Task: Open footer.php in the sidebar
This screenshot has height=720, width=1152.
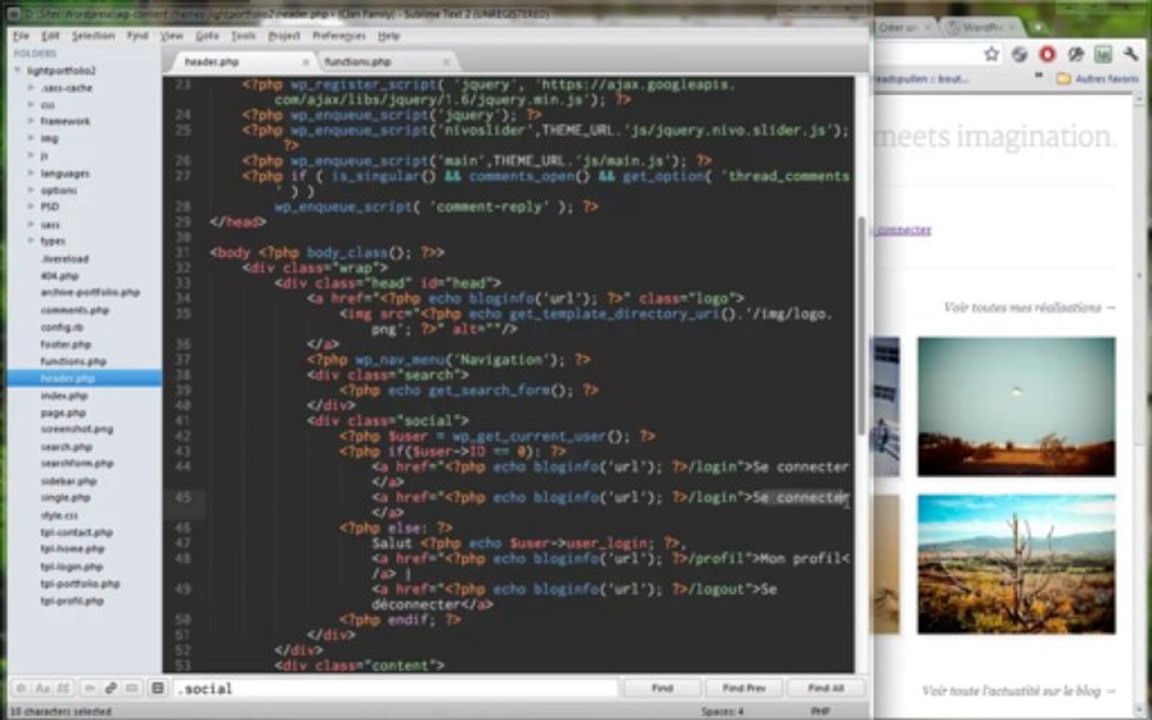Action: [x=65, y=344]
